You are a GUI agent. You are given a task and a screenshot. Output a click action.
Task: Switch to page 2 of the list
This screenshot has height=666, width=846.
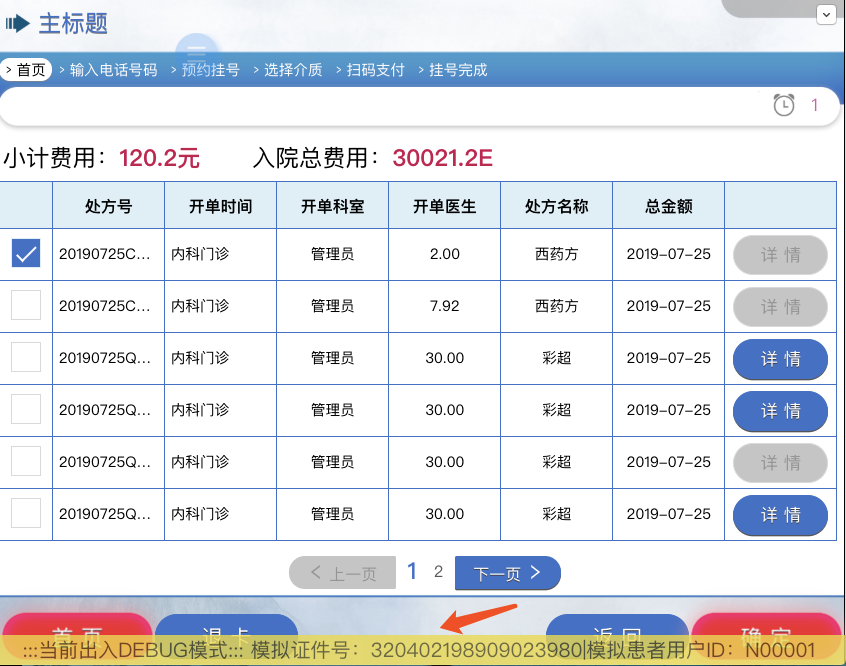(438, 572)
